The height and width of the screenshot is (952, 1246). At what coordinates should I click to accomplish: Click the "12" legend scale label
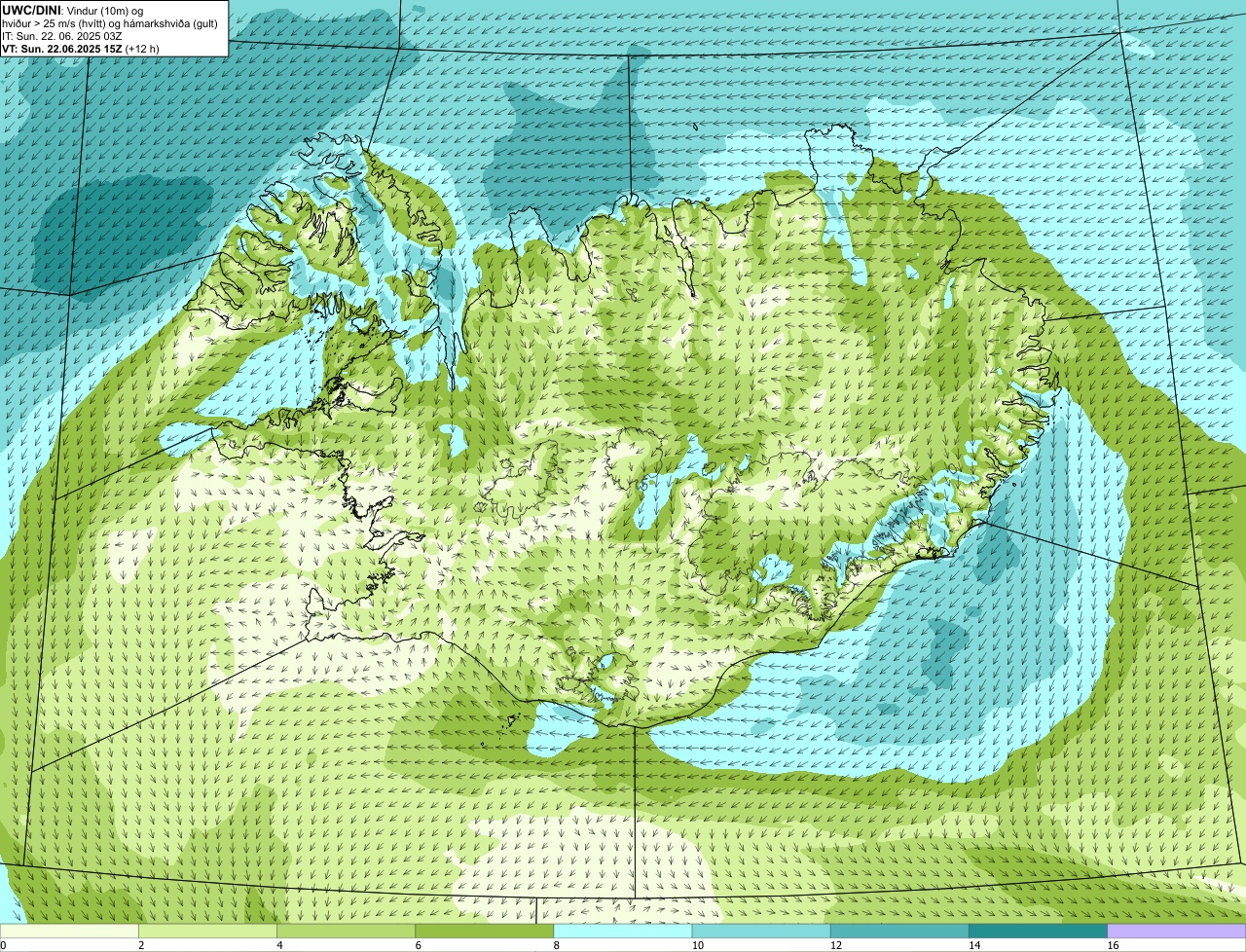[835, 945]
